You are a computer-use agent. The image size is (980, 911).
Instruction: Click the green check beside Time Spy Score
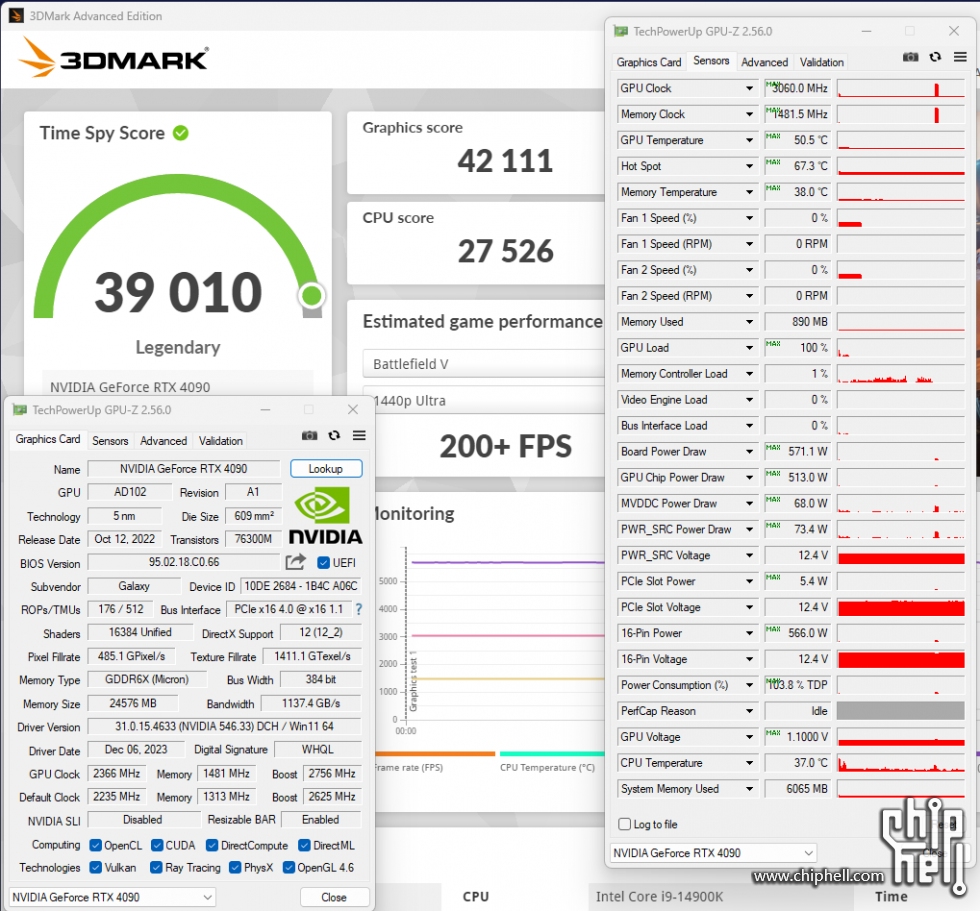(181, 133)
